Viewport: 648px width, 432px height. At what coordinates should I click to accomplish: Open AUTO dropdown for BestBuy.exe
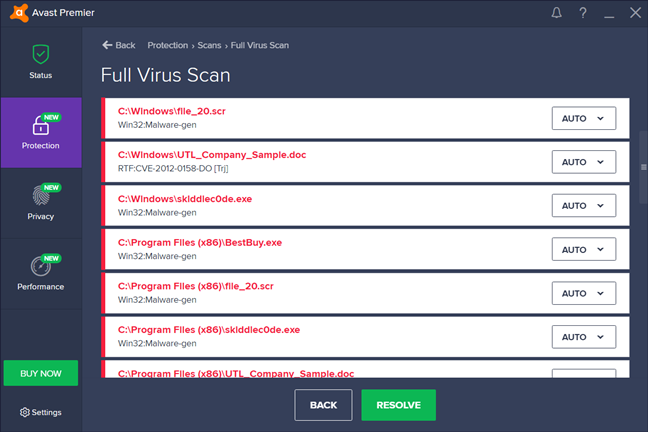(584, 249)
